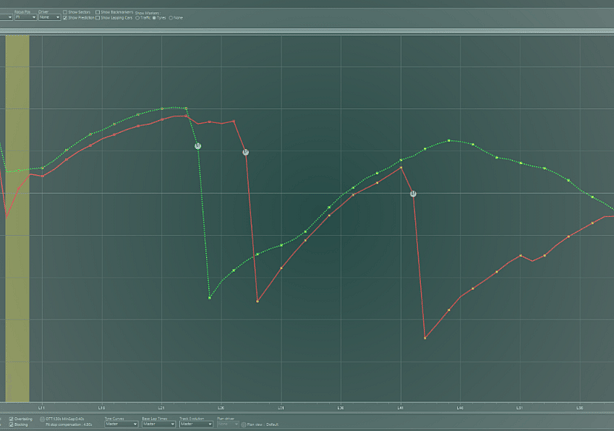Enable the Show Sectors checkbox
The image size is (614, 431).
(66, 11)
